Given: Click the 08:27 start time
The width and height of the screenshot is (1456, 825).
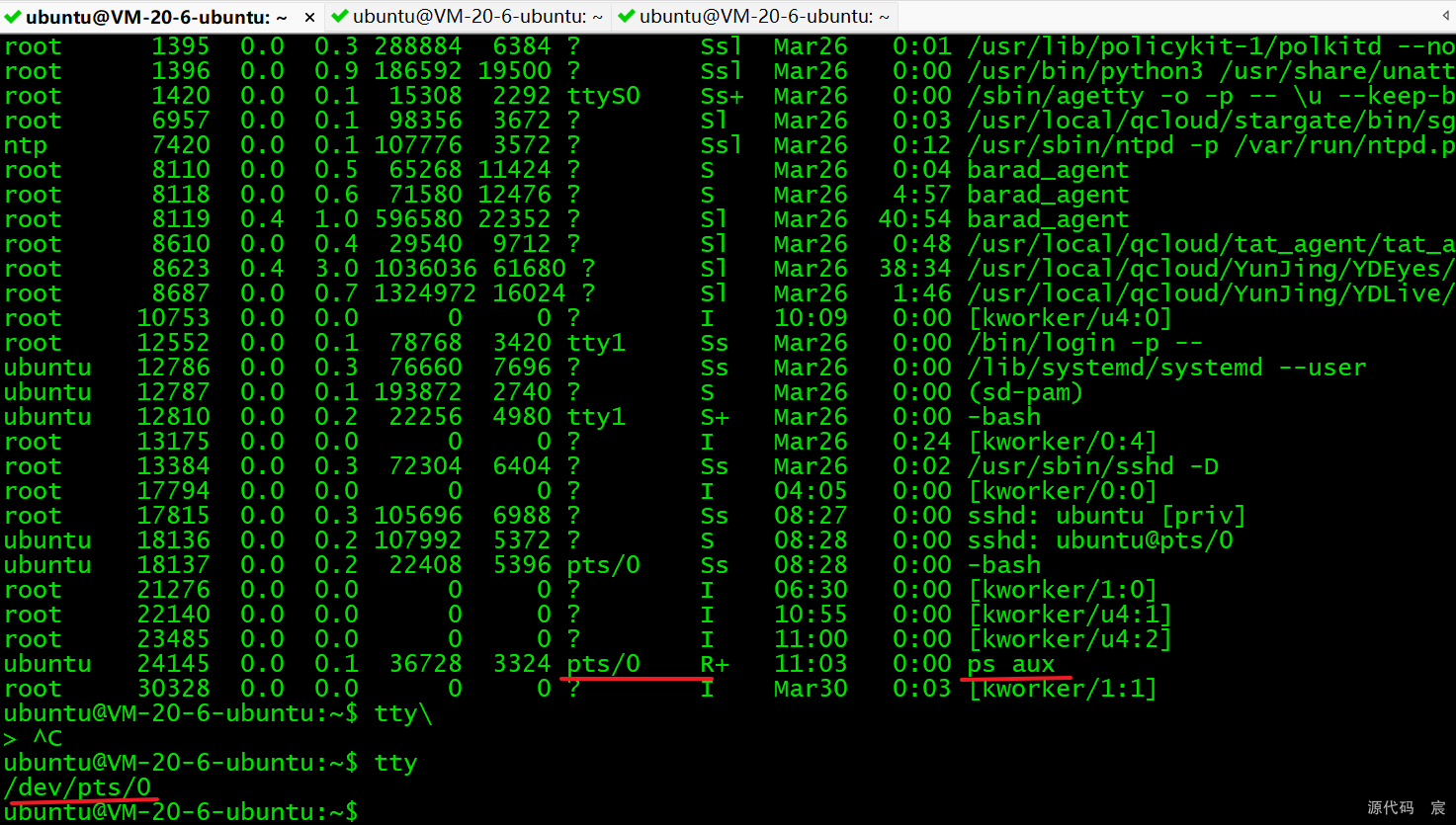Looking at the screenshot, I should pyautogui.click(x=811, y=516).
